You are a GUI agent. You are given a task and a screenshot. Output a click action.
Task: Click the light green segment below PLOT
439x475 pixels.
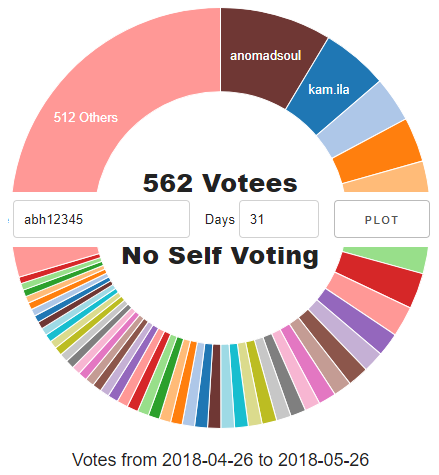click(x=387, y=257)
